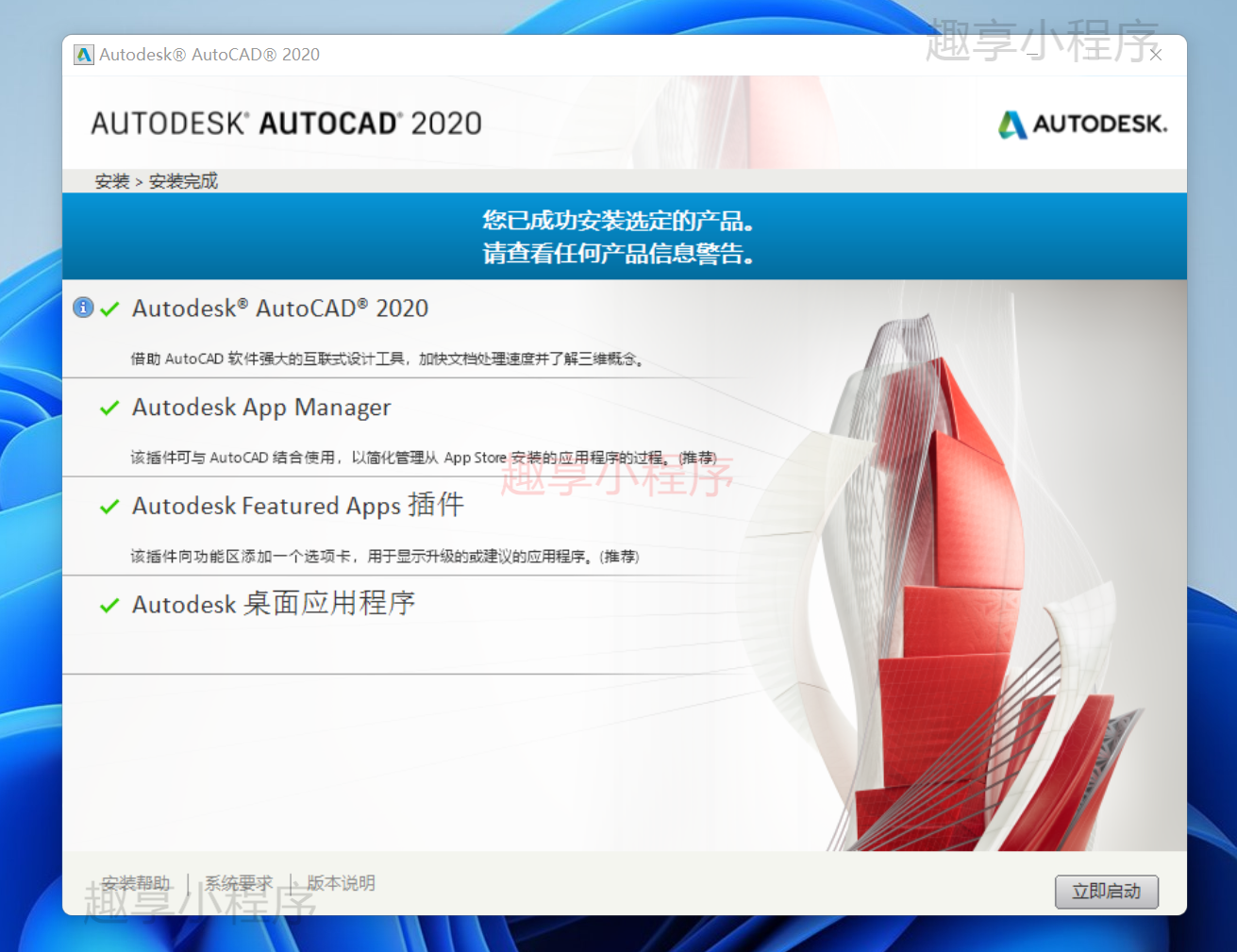
Task: Click the blue info icon beside AutoCAD 2020
Action: tap(83, 308)
